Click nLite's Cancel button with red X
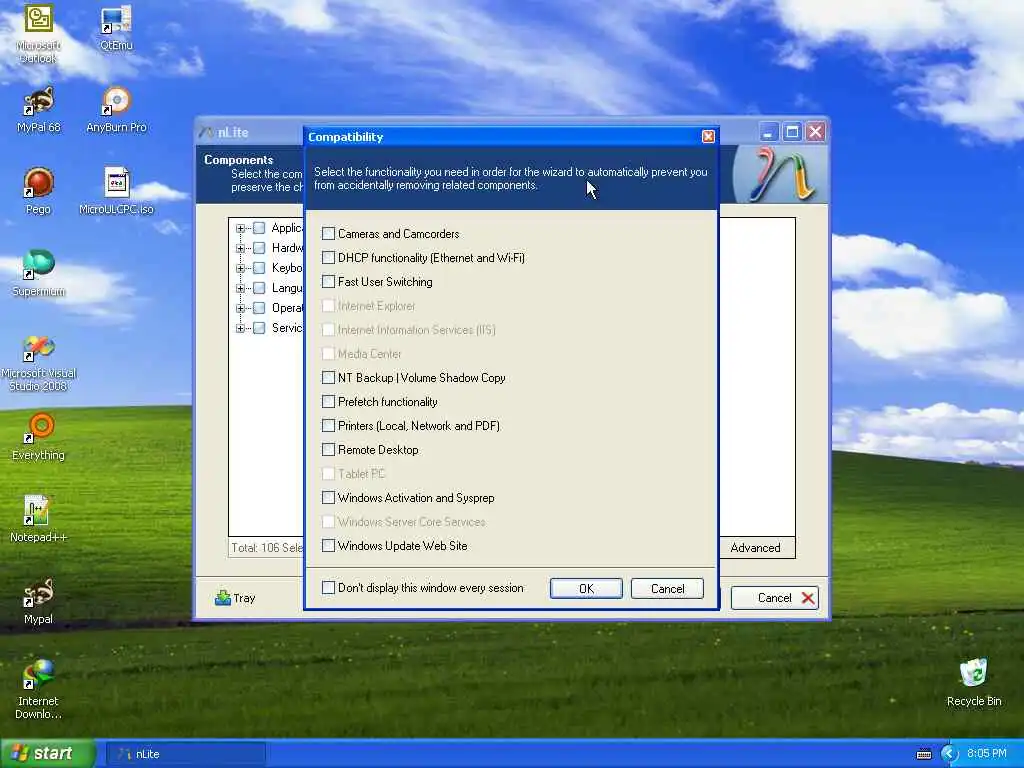This screenshot has width=1024, height=768. (775, 598)
